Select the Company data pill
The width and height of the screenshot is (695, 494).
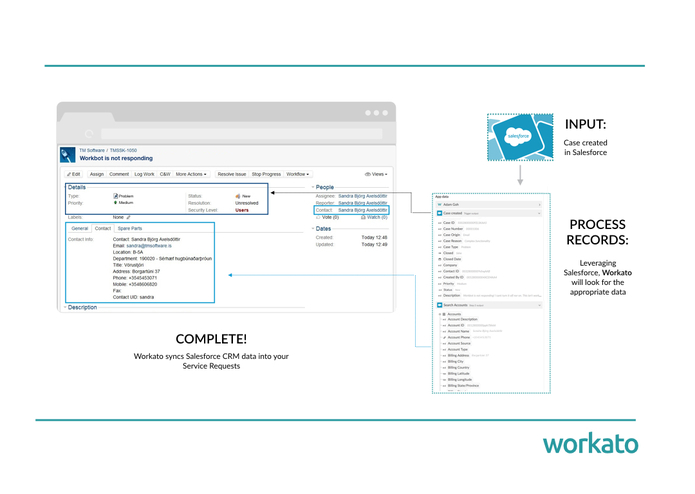(450, 265)
